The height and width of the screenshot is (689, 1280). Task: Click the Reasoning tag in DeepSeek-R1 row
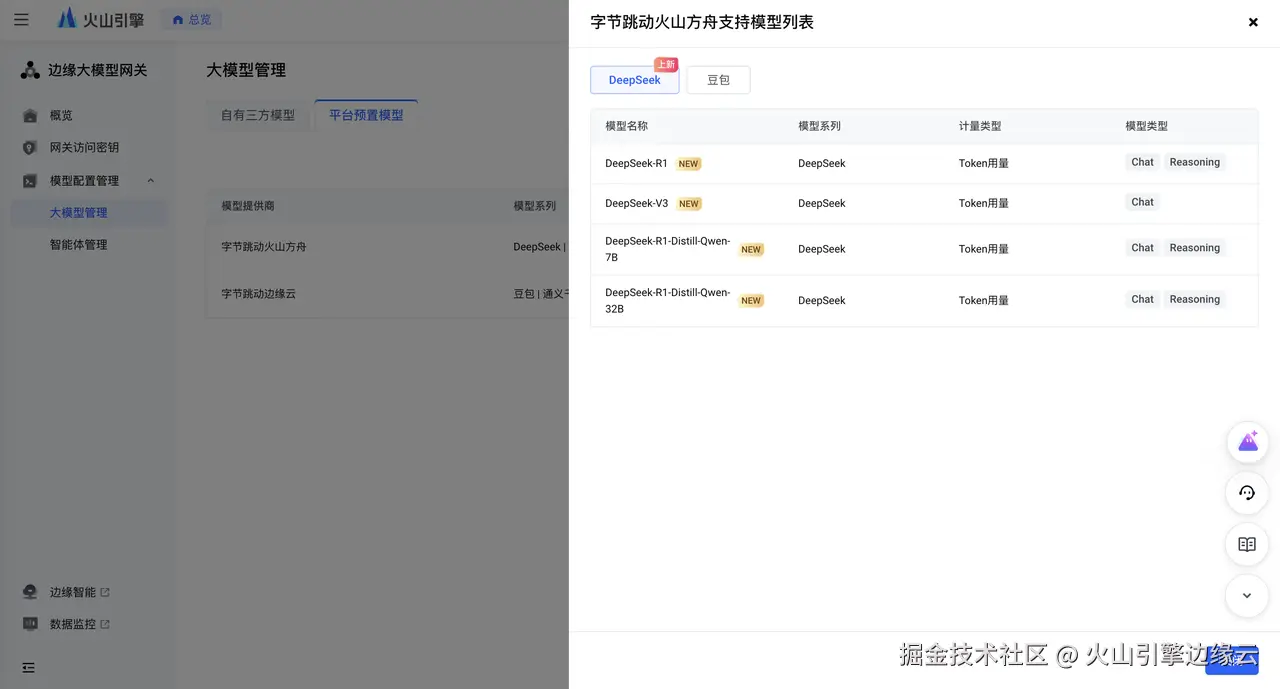click(x=1194, y=162)
